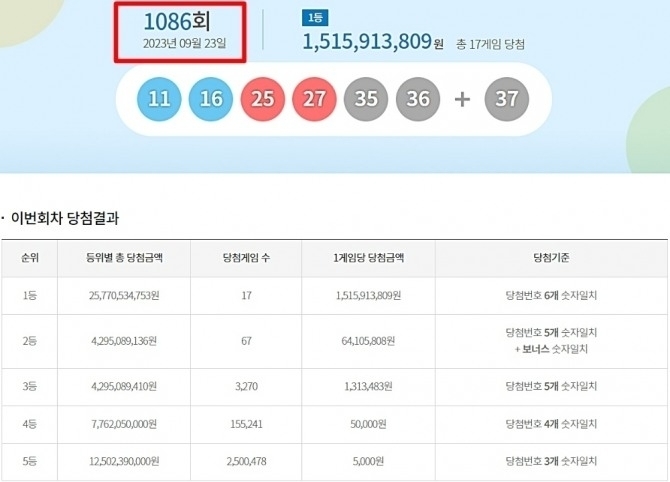The height and width of the screenshot is (482, 670).
Task: Click the text 총 17게임 당첨
Action: point(490,44)
